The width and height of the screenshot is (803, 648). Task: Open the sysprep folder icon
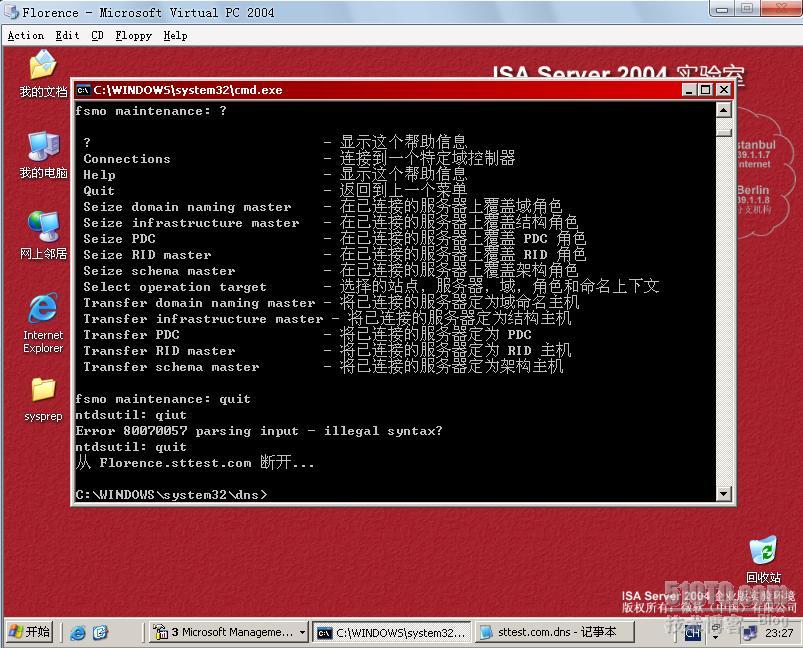(x=43, y=400)
